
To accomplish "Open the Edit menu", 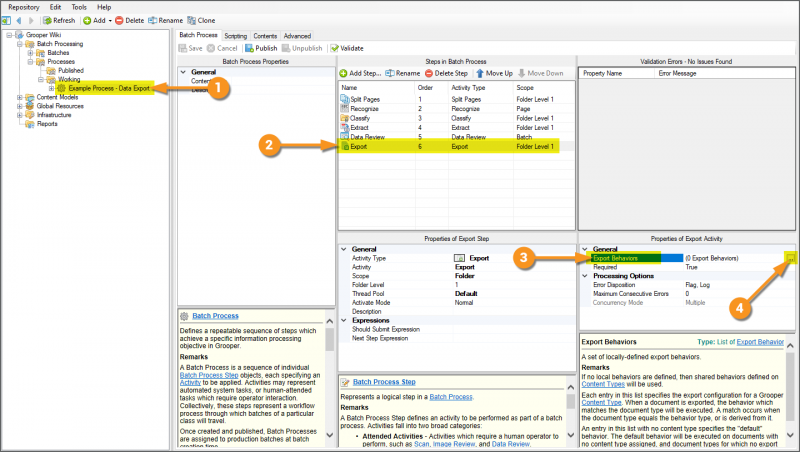I will [x=56, y=7].
